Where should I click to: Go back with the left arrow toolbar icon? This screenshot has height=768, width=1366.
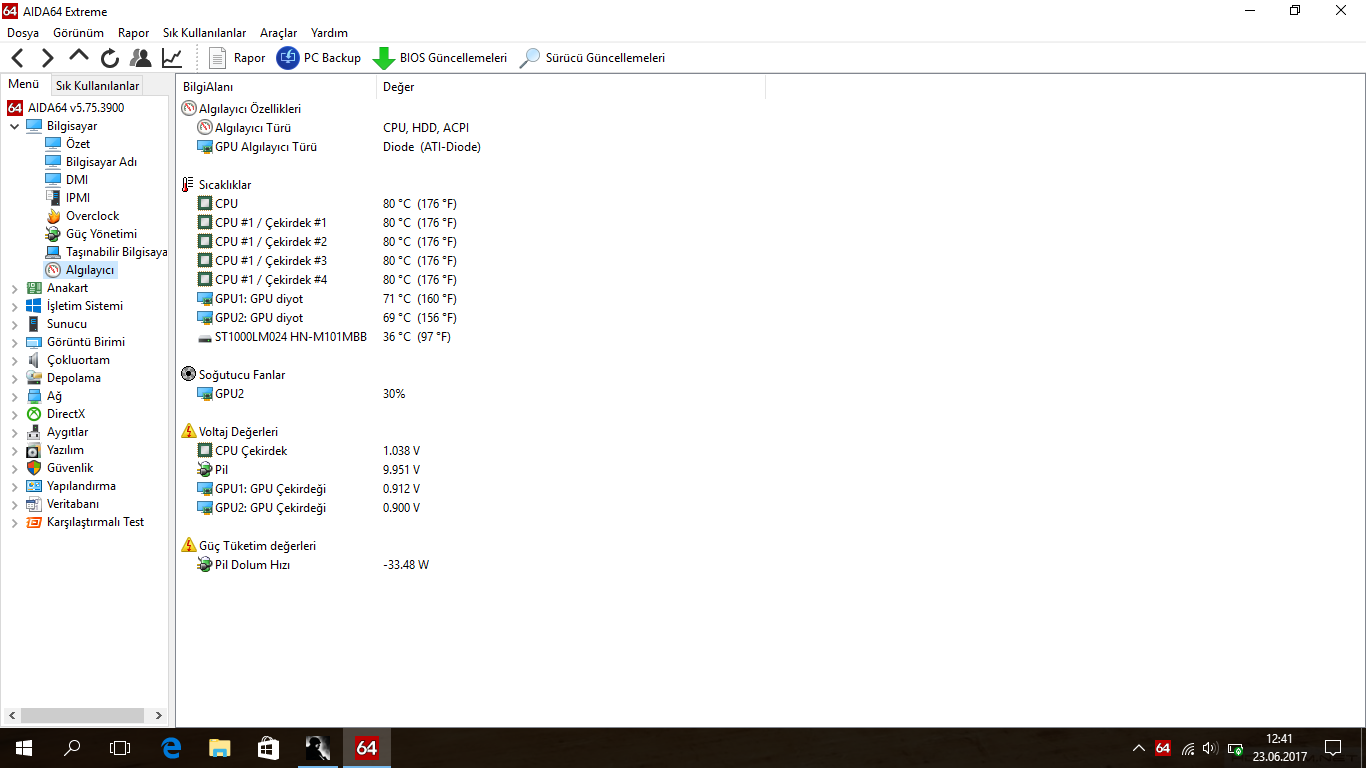pos(18,58)
